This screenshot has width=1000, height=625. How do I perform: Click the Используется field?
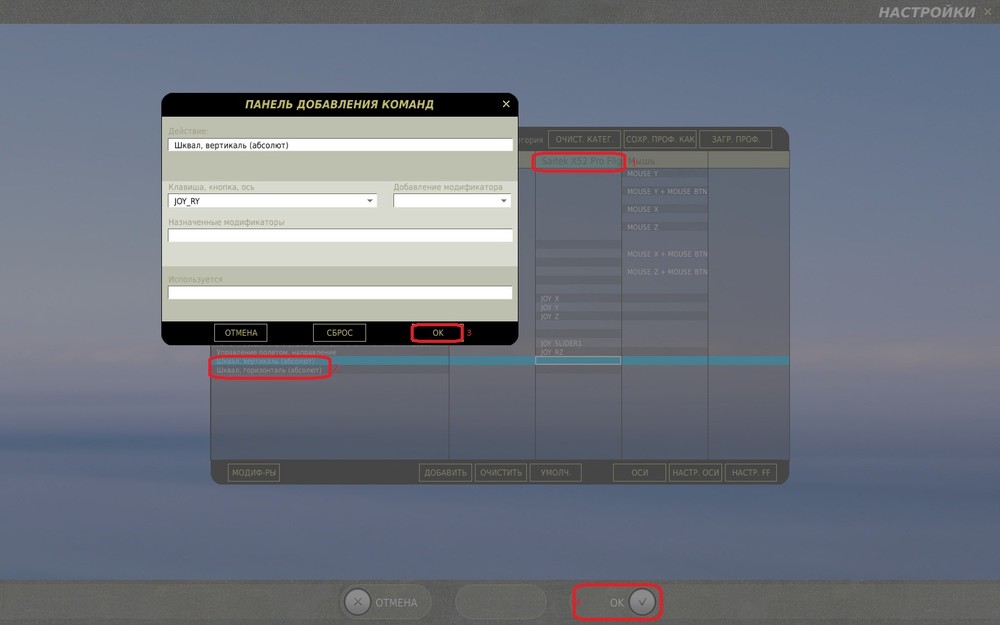(x=340, y=293)
